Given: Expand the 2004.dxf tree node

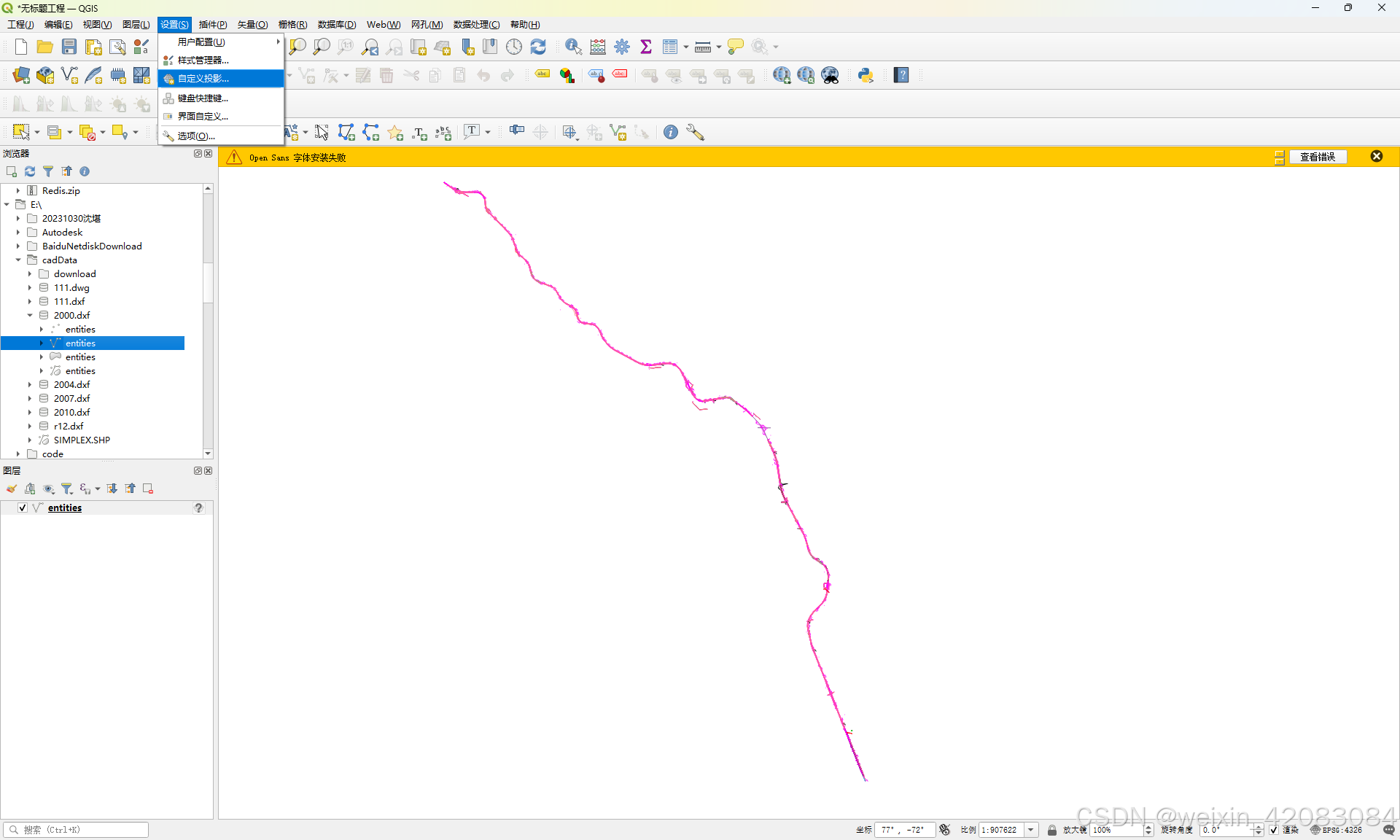Looking at the screenshot, I should coord(30,384).
